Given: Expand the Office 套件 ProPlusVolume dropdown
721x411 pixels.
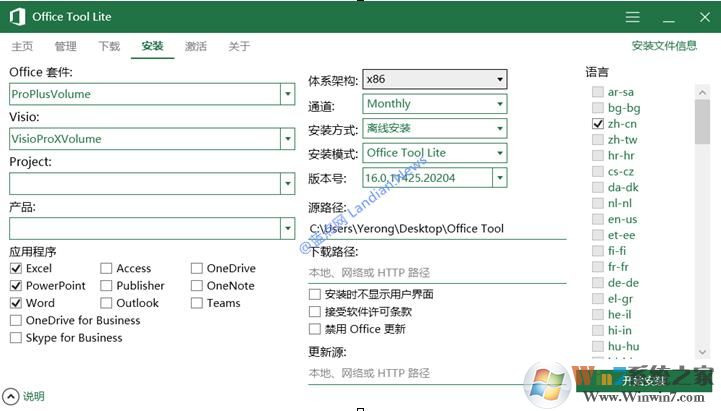Looking at the screenshot, I should coord(288,94).
